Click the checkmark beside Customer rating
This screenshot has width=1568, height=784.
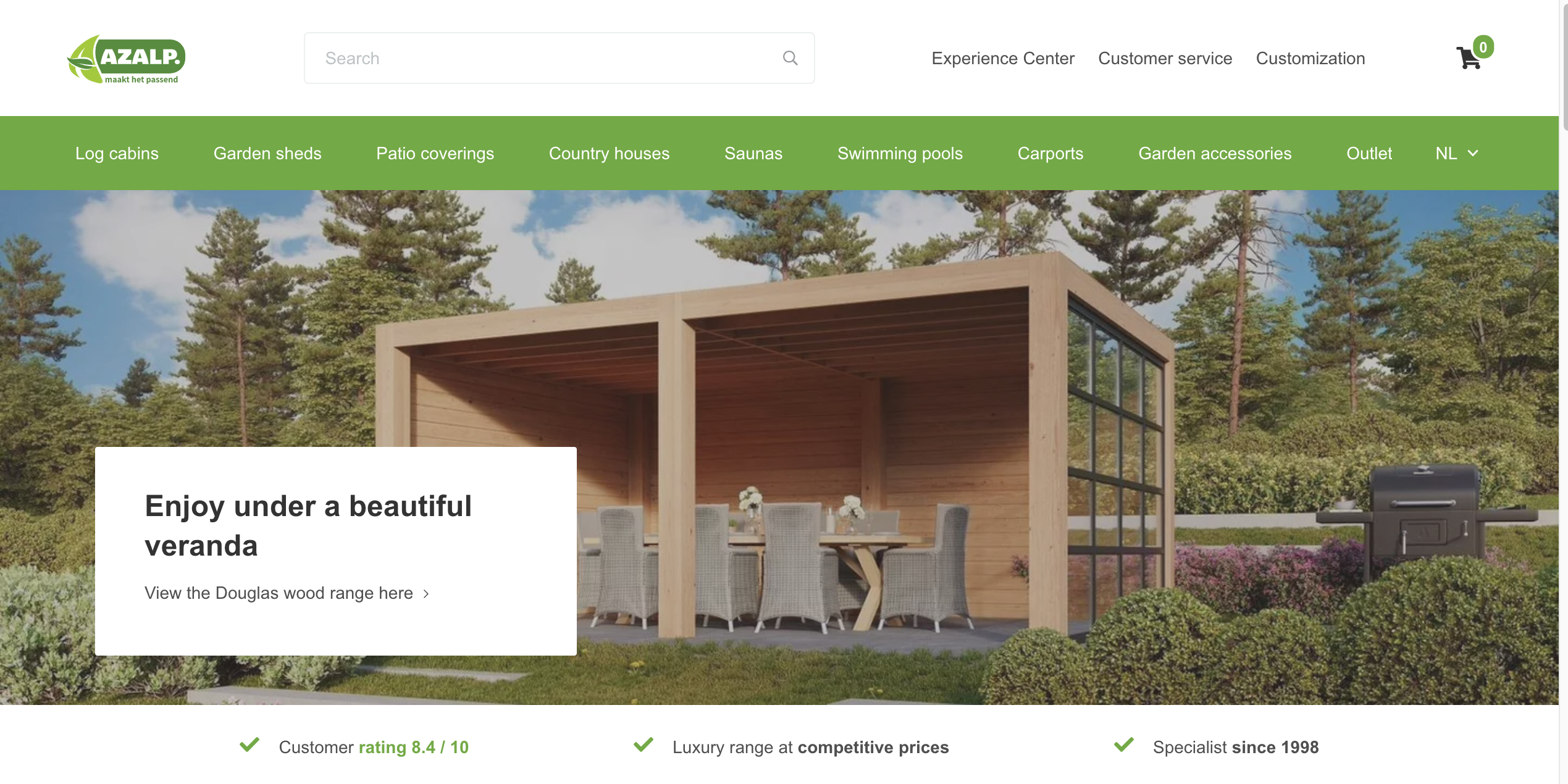(x=249, y=744)
